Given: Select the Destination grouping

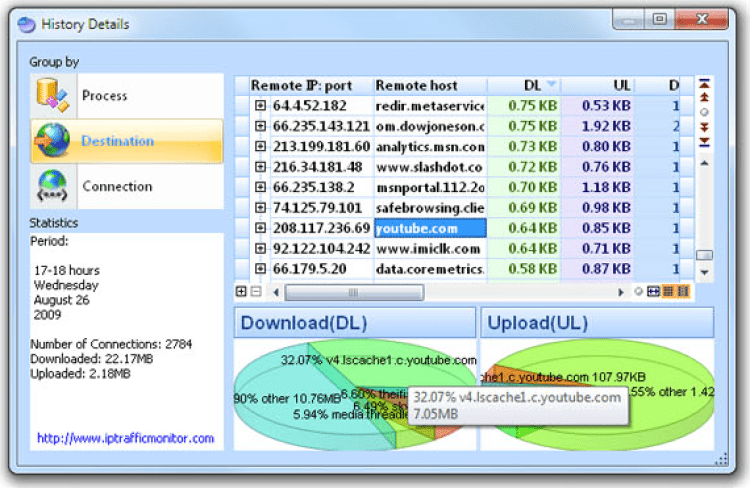Looking at the screenshot, I should click(x=127, y=141).
